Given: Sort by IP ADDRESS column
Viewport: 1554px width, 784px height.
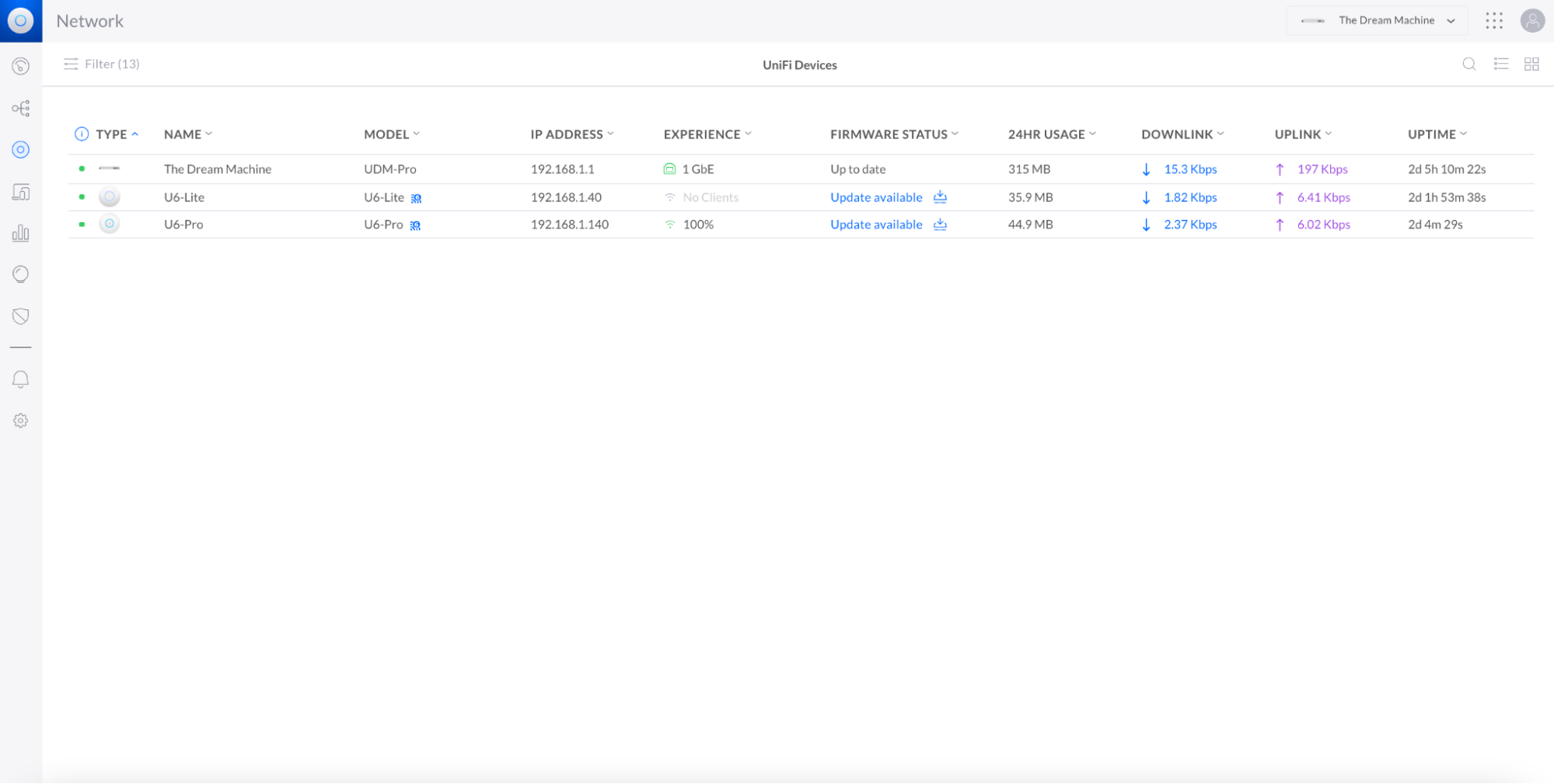Looking at the screenshot, I should point(572,134).
